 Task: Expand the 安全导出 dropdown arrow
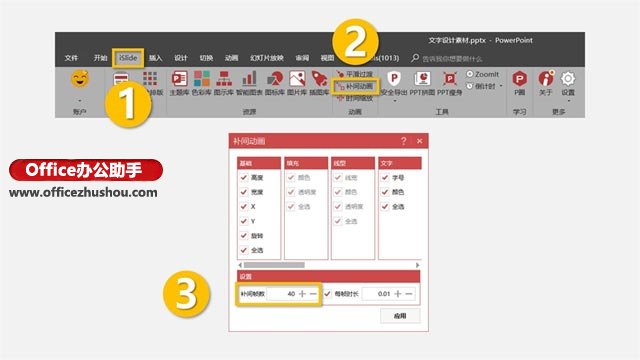point(394,100)
